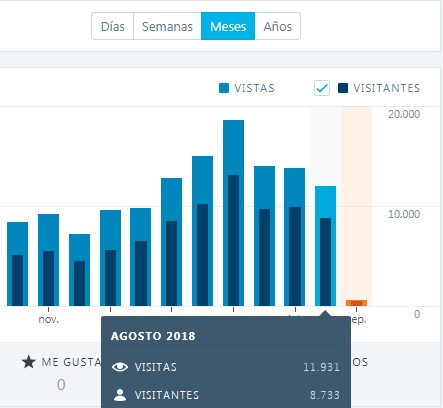Switch to the Días tab
The width and height of the screenshot is (443, 408).
pos(113,26)
